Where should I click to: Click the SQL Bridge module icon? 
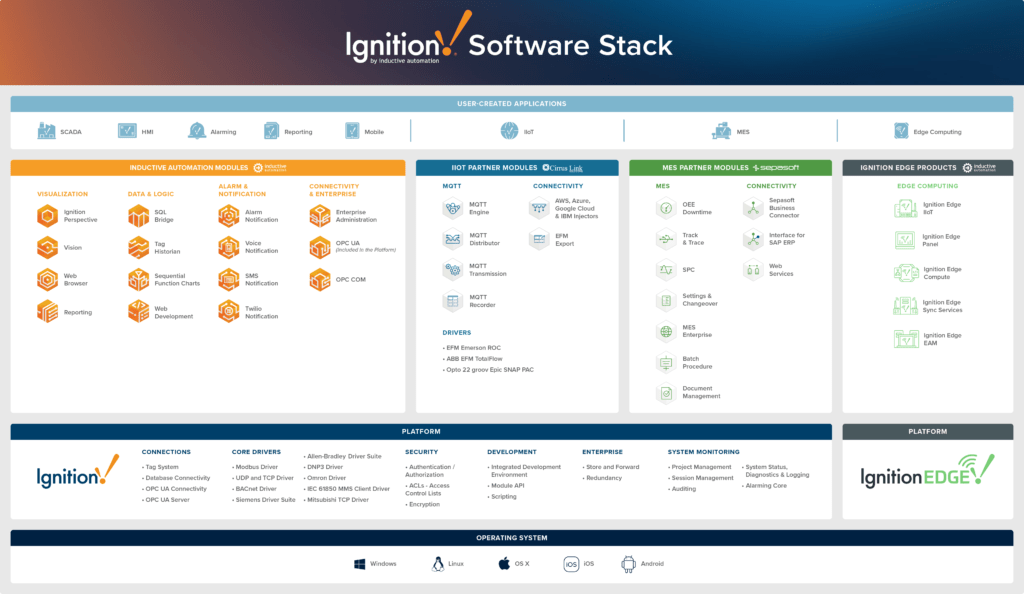click(x=138, y=216)
